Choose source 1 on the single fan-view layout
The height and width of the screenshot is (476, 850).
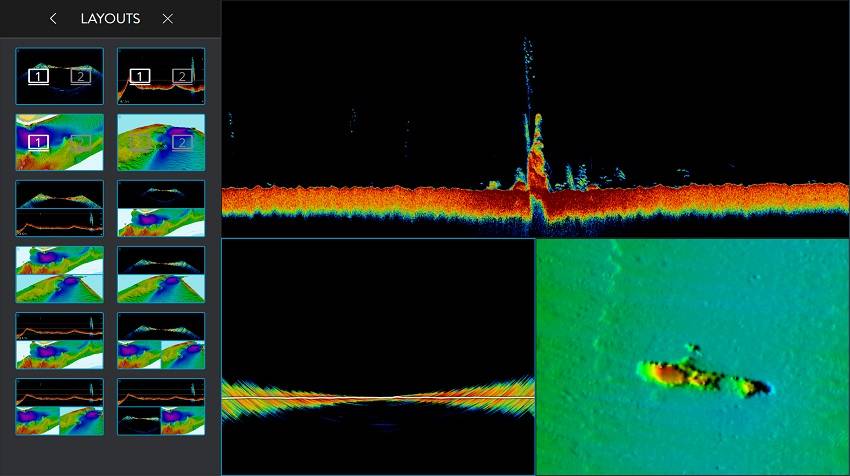[38, 76]
